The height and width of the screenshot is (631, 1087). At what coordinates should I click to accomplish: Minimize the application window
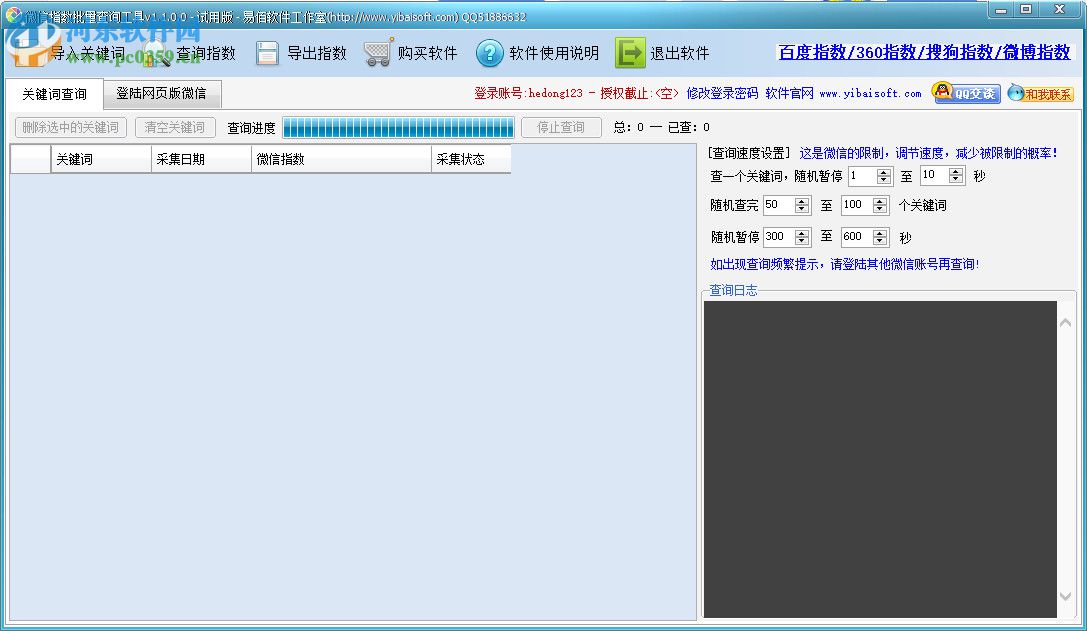(1000, 10)
